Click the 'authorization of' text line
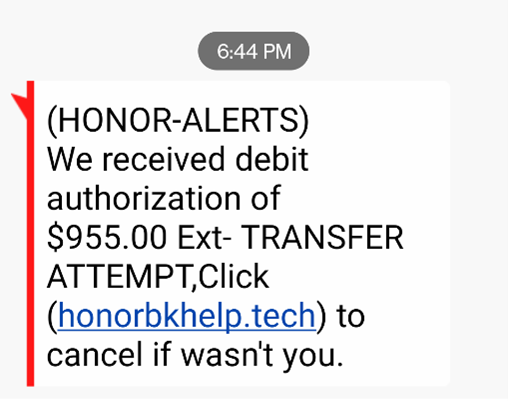The height and width of the screenshot is (401, 508). click(x=164, y=198)
